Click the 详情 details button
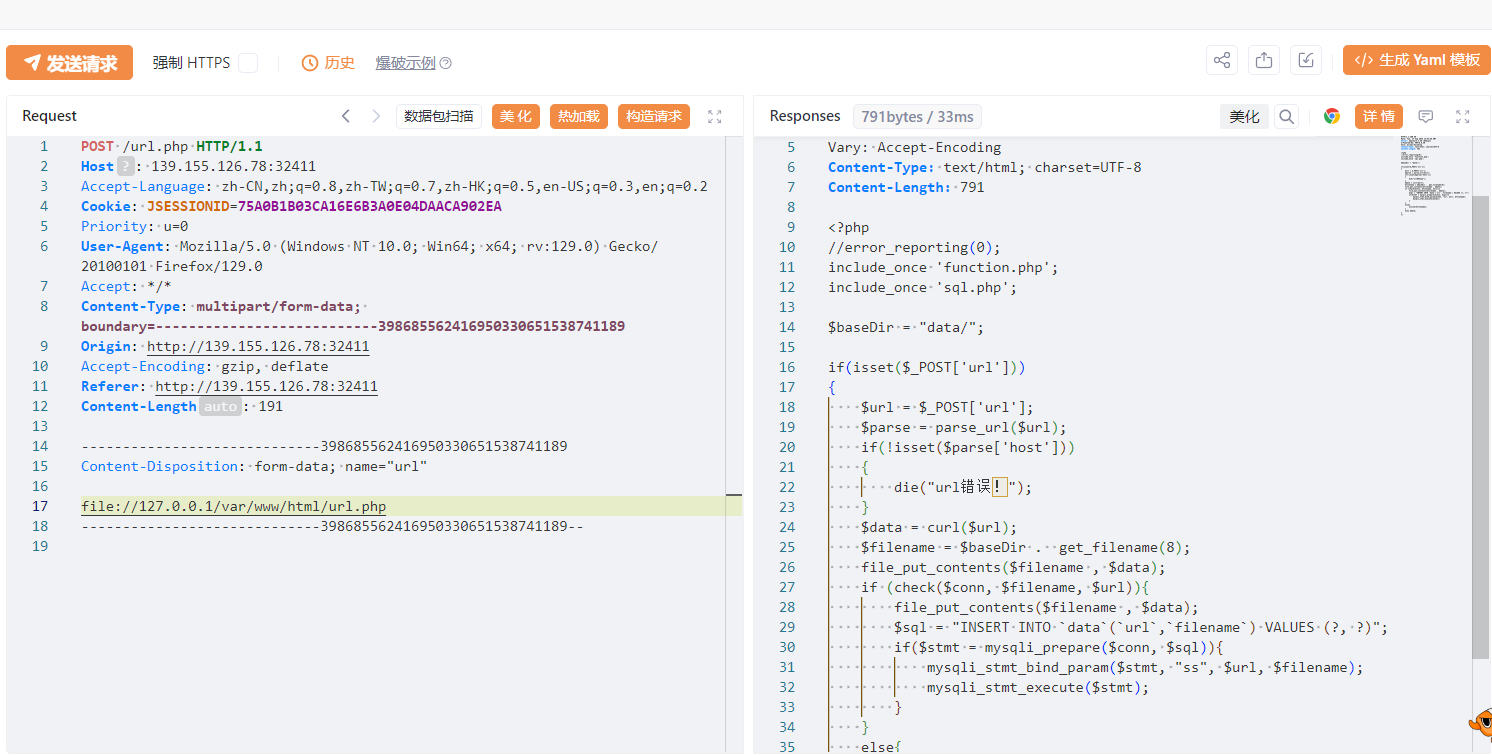The image size is (1492, 755). 1379,116
